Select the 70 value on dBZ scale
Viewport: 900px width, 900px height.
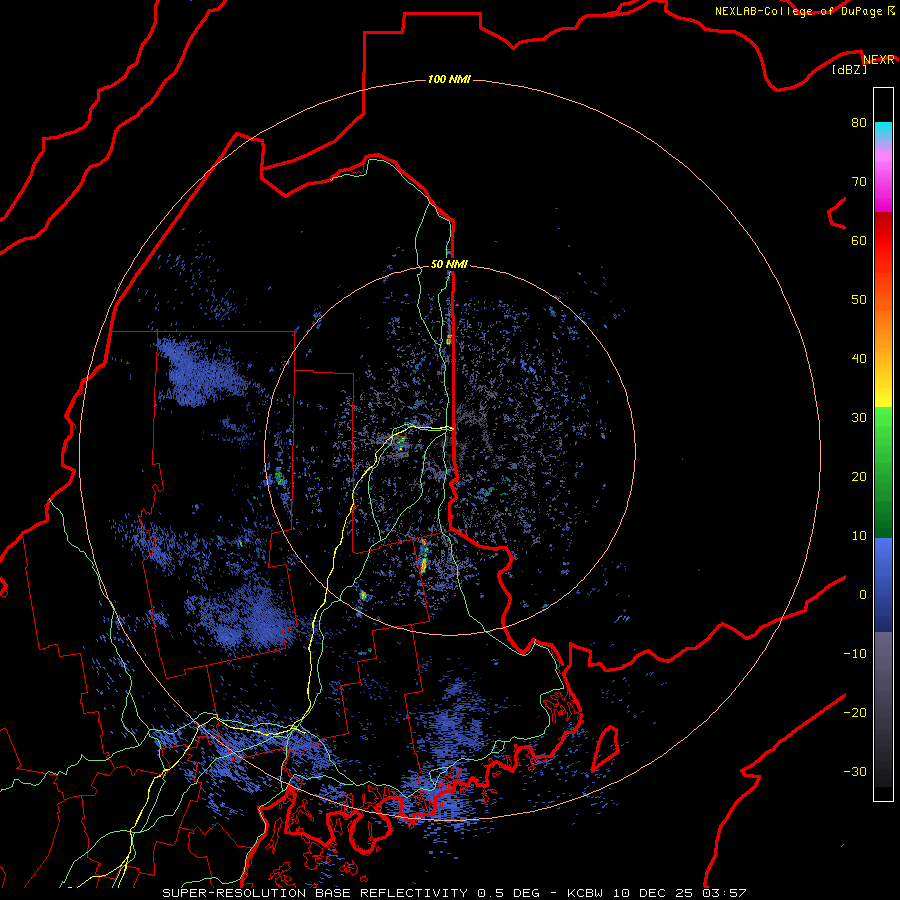point(859,181)
